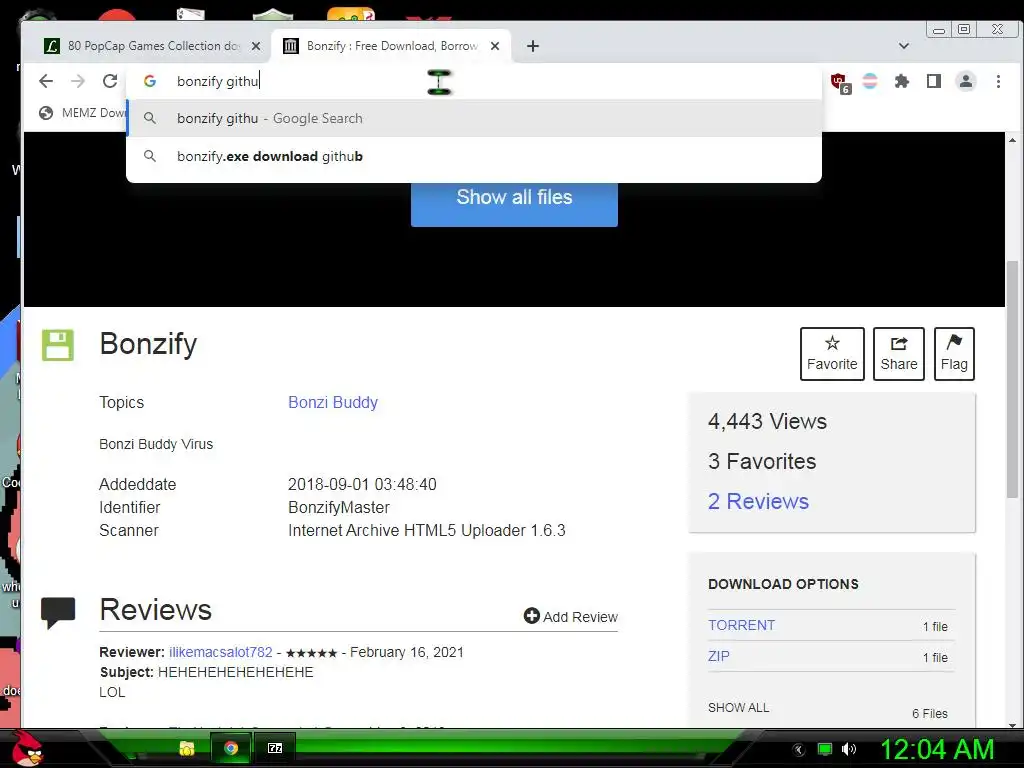Open the Bonzi Buddy topic link

tap(333, 402)
